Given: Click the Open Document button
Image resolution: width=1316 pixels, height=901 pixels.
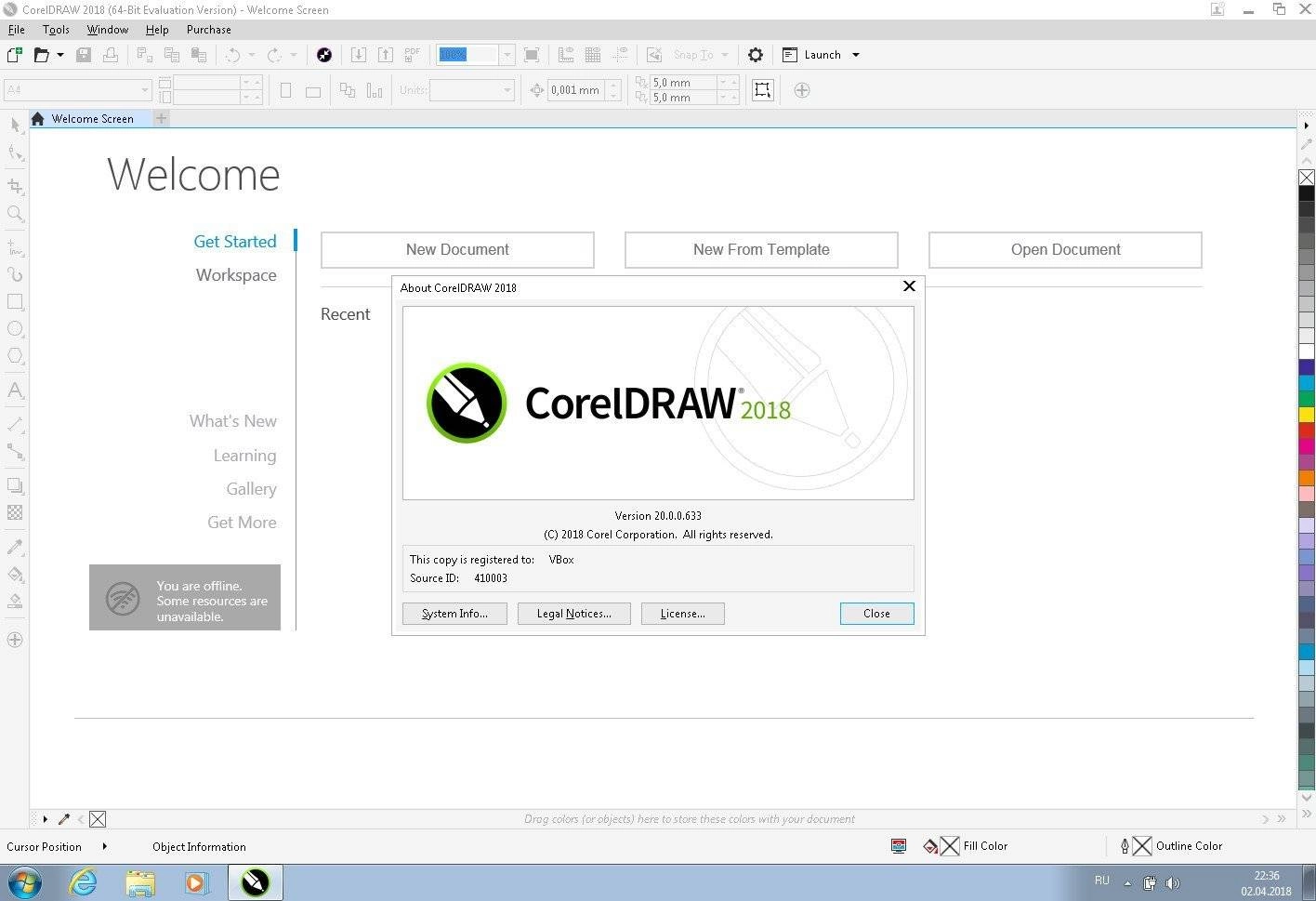Looking at the screenshot, I should click(x=1065, y=249).
